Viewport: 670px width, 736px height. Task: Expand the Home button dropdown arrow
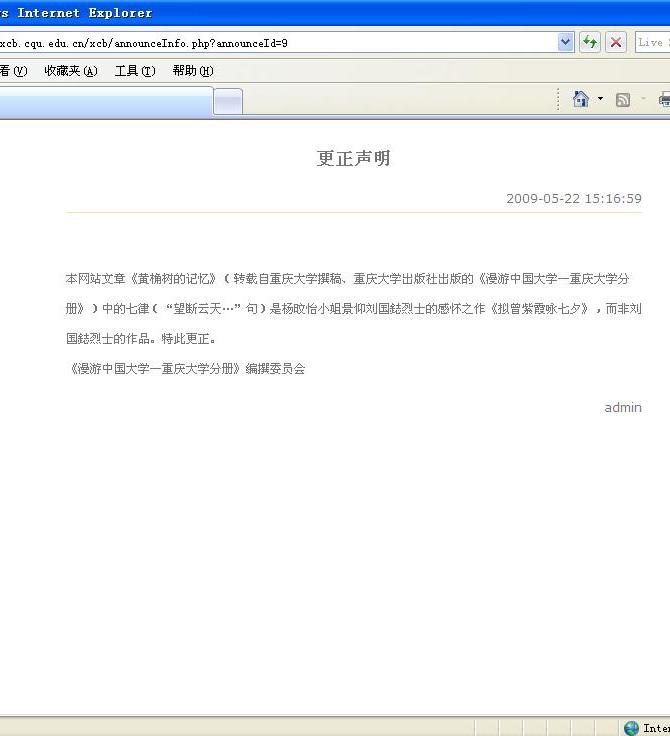click(x=600, y=99)
